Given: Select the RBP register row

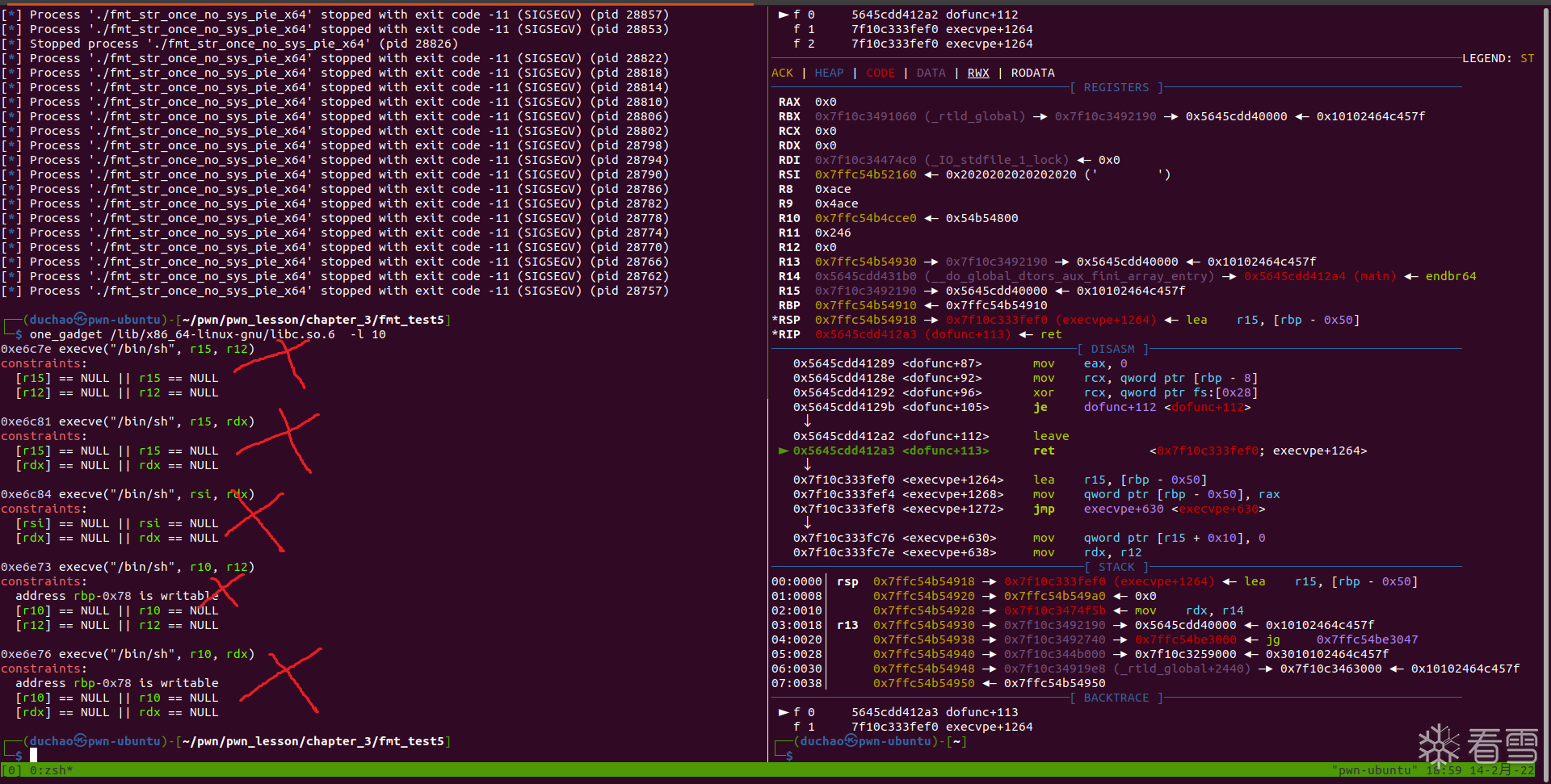Looking at the screenshot, I should pyautogui.click(x=913, y=305).
